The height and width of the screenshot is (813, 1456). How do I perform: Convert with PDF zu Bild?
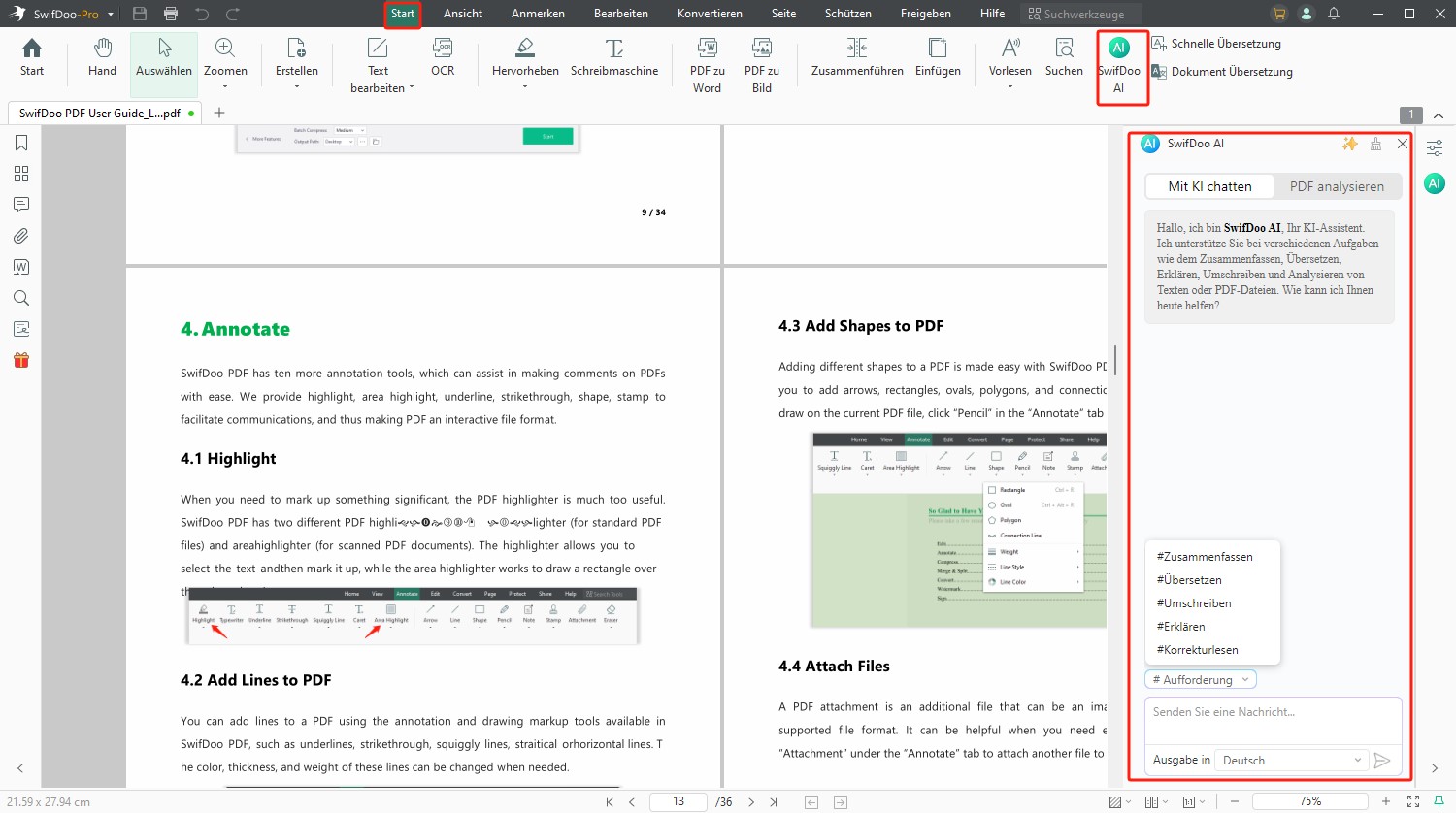(x=762, y=65)
